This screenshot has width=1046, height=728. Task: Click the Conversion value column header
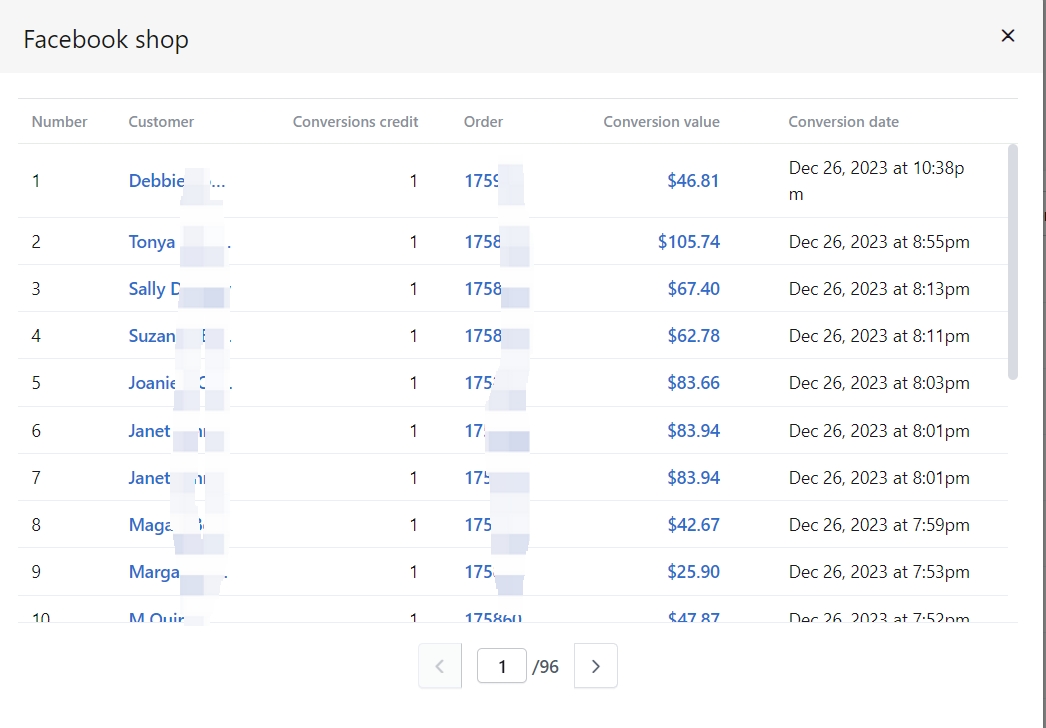662,122
